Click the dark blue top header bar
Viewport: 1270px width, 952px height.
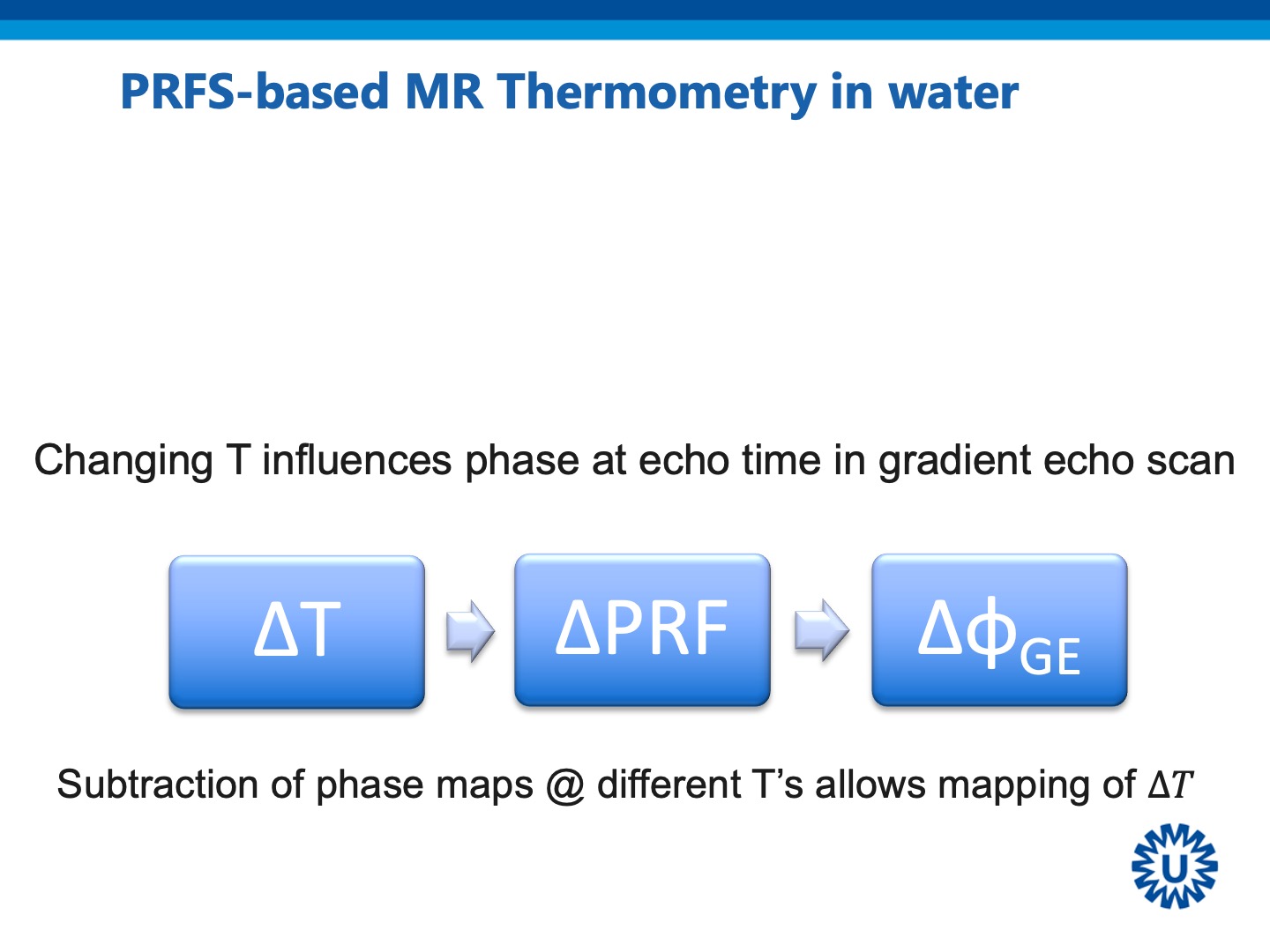click(x=635, y=9)
